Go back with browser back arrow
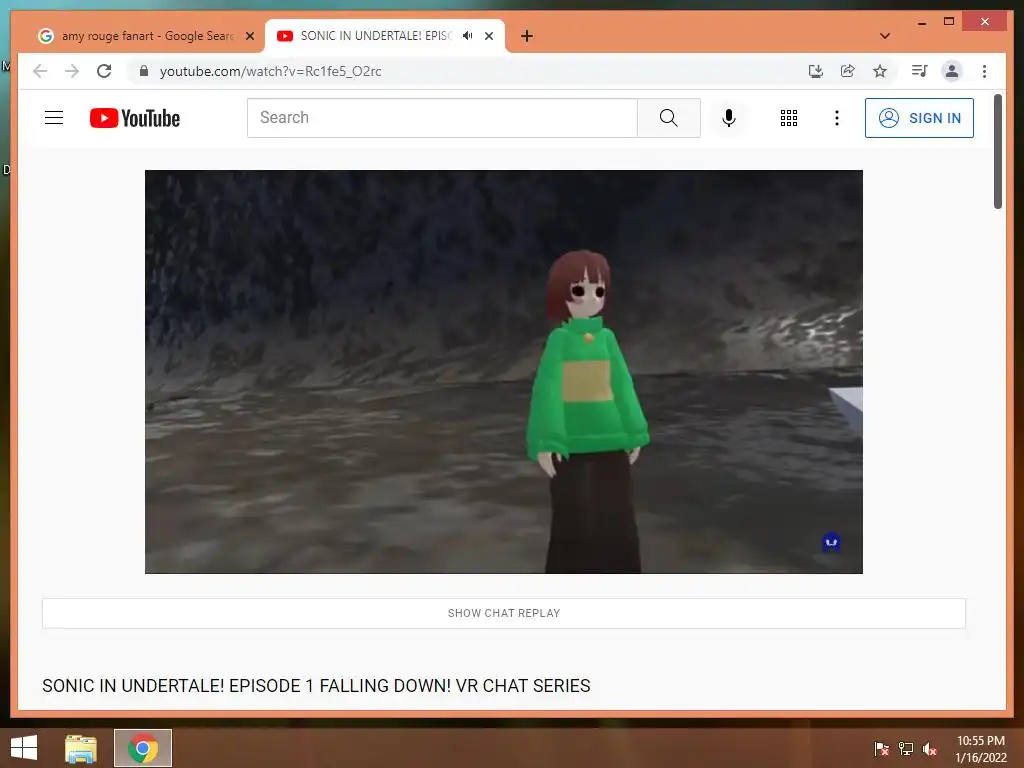Viewport: 1024px width, 768px height. pyautogui.click(x=40, y=71)
